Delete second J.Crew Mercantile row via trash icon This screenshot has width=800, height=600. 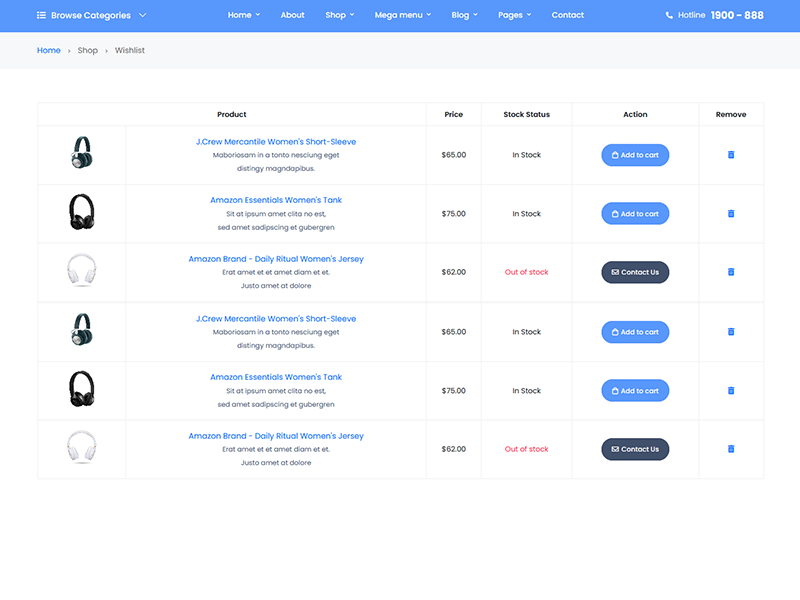[731, 332]
